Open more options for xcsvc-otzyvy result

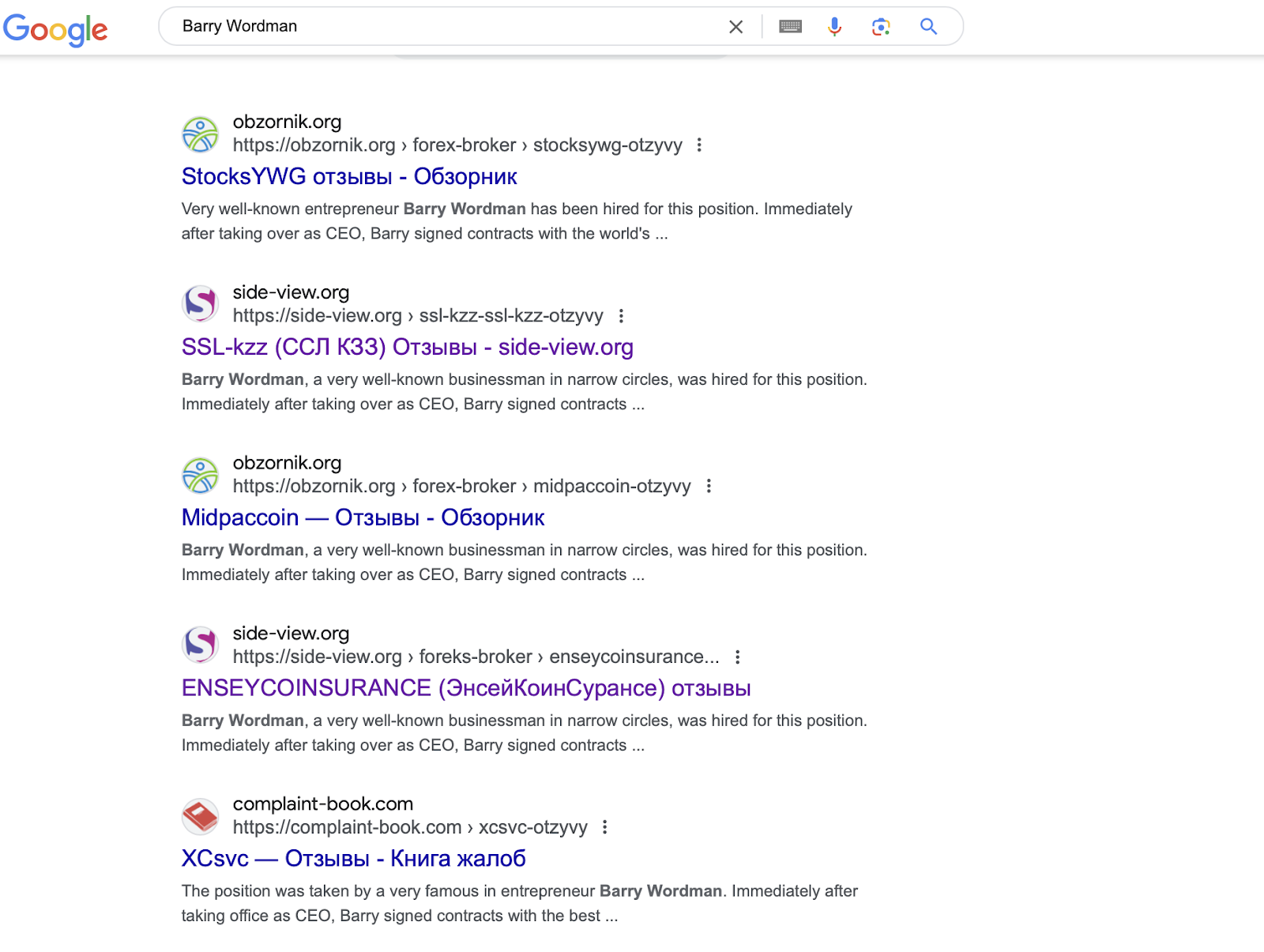pyautogui.click(x=605, y=827)
